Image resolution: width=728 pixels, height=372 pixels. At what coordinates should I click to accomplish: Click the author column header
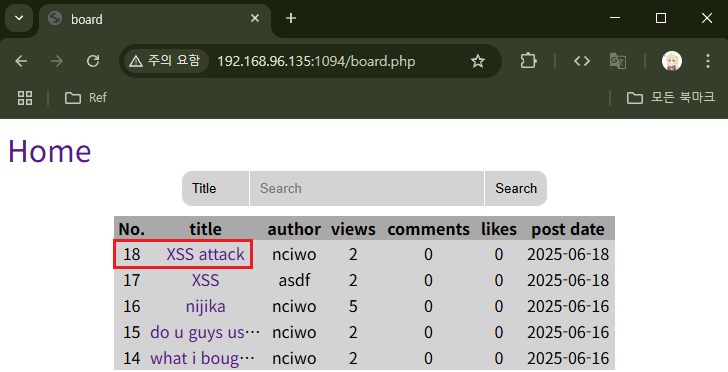tap(294, 229)
